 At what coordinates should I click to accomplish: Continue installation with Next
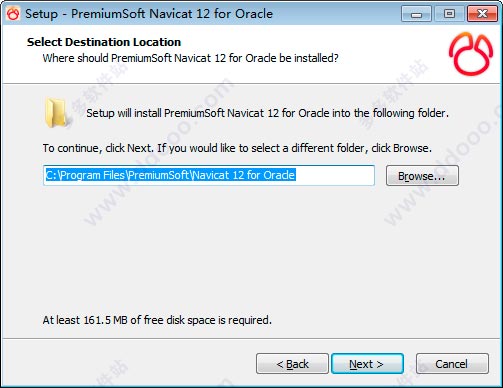click(367, 364)
